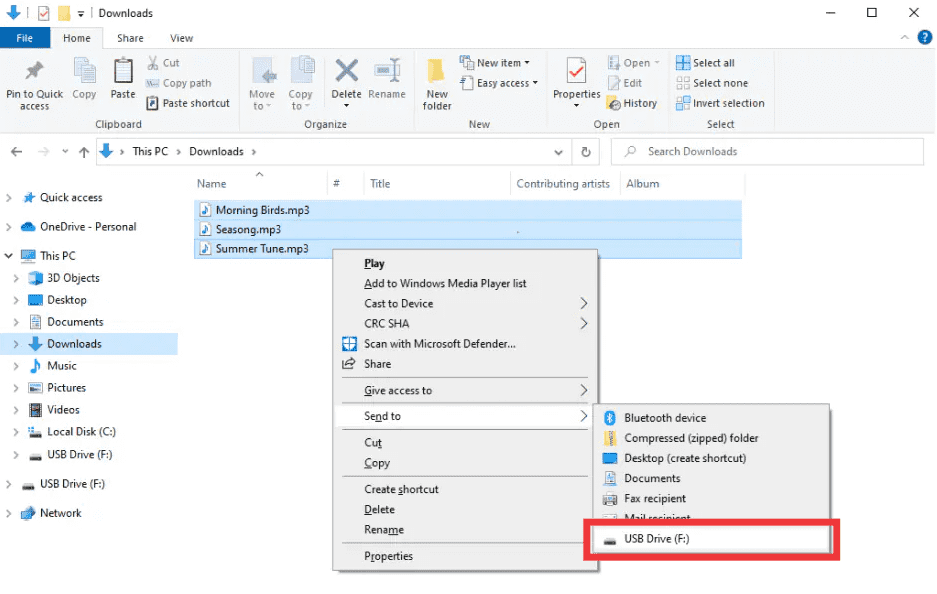
Task: Click the Cut scissors button in the ribbon
Action: click(x=163, y=63)
